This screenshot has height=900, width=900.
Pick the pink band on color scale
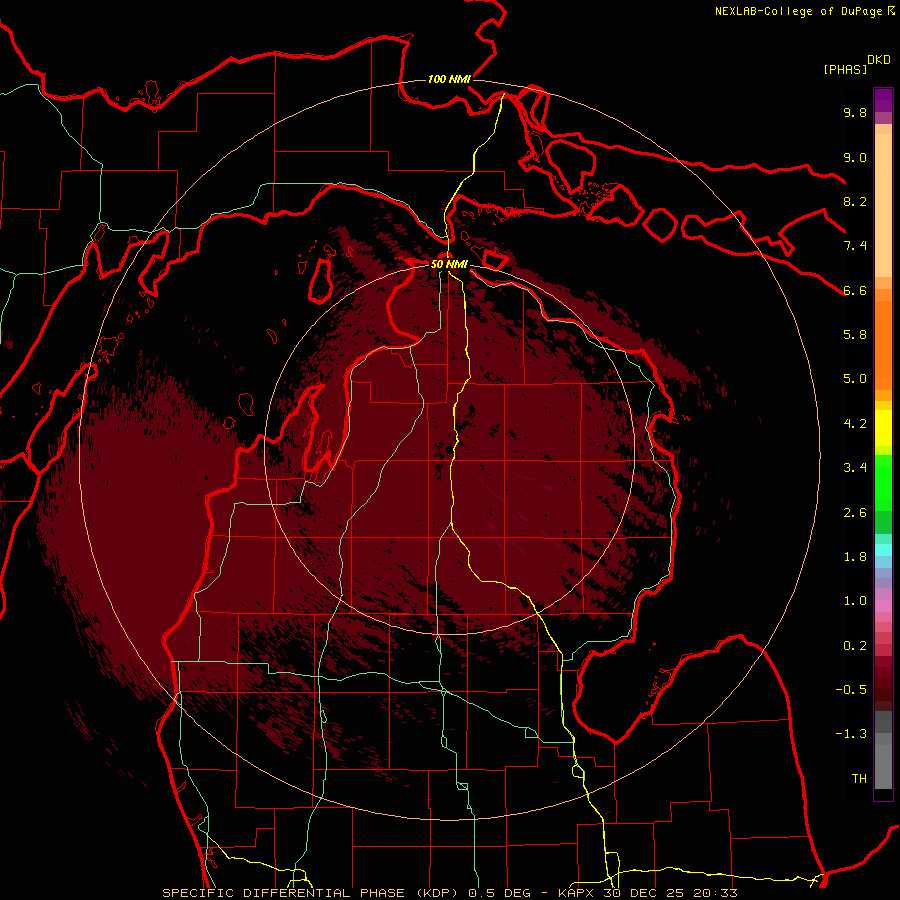[x=883, y=607]
